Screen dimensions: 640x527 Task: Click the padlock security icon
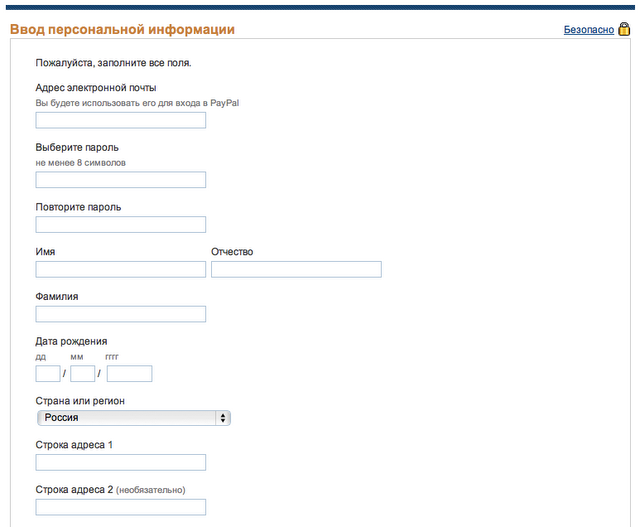tap(625, 30)
